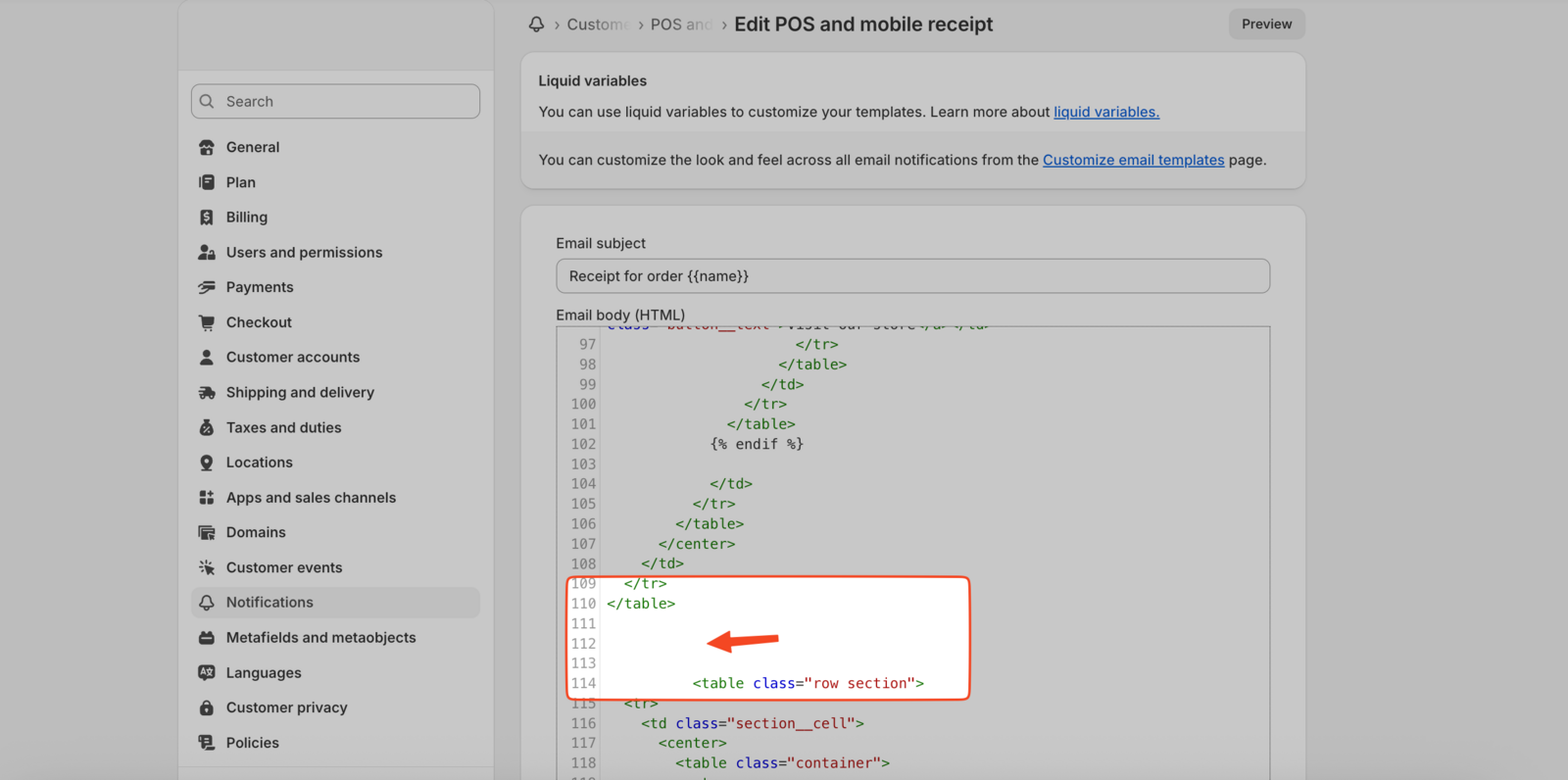Click the Payments hand icon
The width and height of the screenshot is (1568, 780).
207,287
